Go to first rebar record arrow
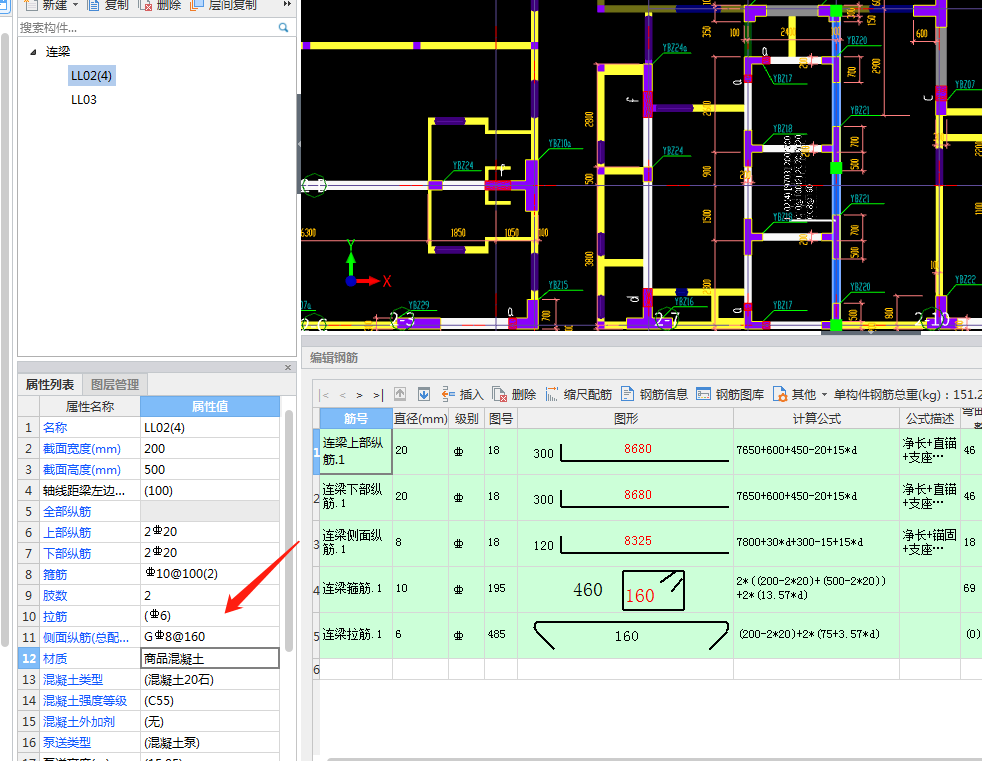 tap(324, 395)
